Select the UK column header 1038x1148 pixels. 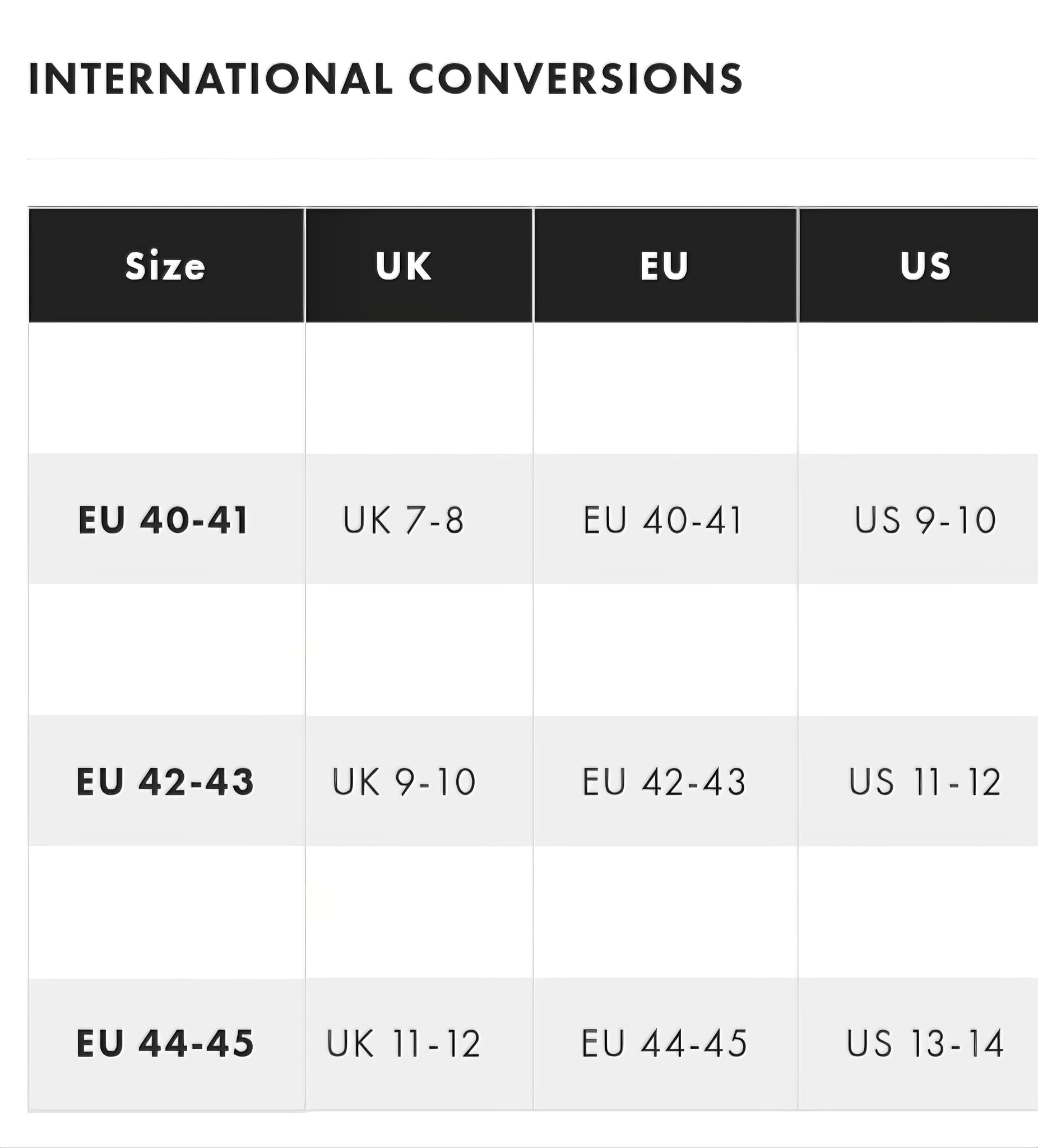point(404,266)
